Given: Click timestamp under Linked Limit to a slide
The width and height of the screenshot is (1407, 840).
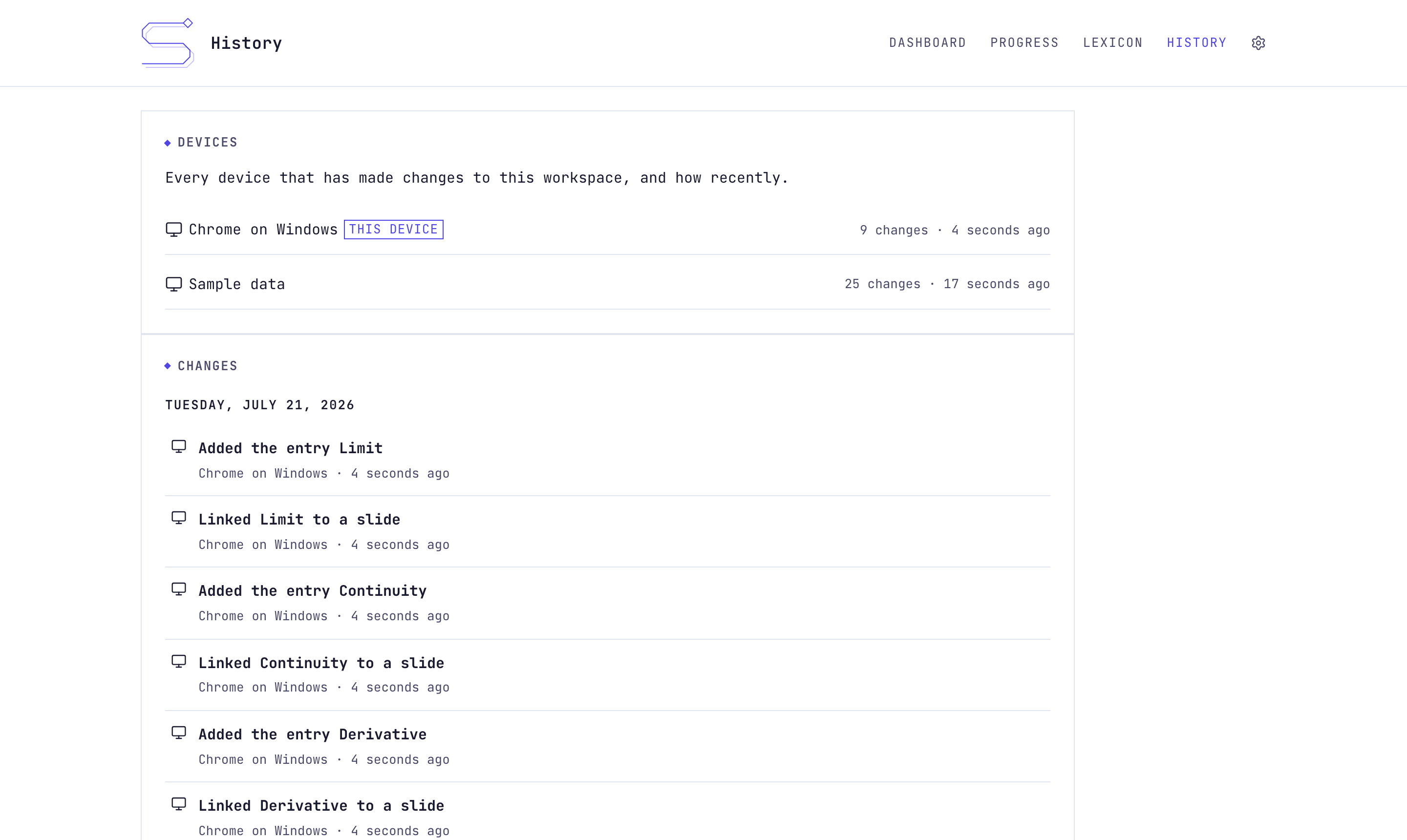Looking at the screenshot, I should 400,545.
